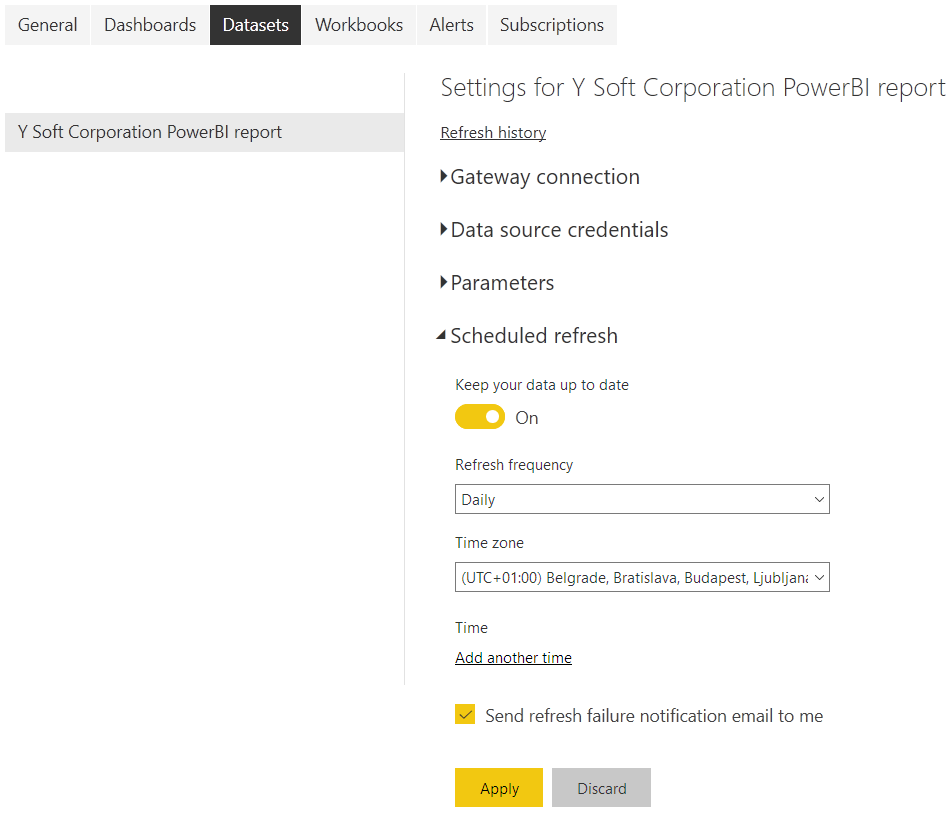Click Add another time link
This screenshot has width=952, height=815.
pyautogui.click(x=514, y=658)
